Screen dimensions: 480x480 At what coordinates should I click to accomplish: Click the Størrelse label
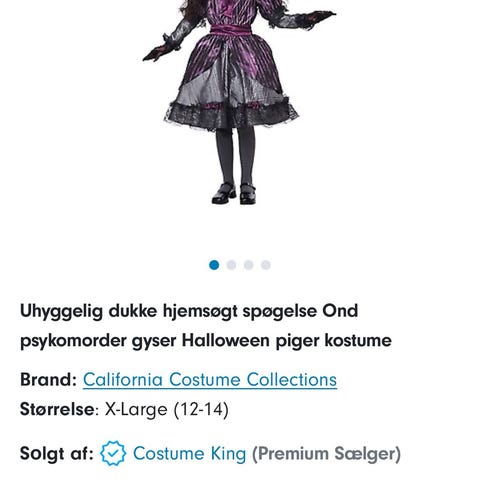[57, 409]
